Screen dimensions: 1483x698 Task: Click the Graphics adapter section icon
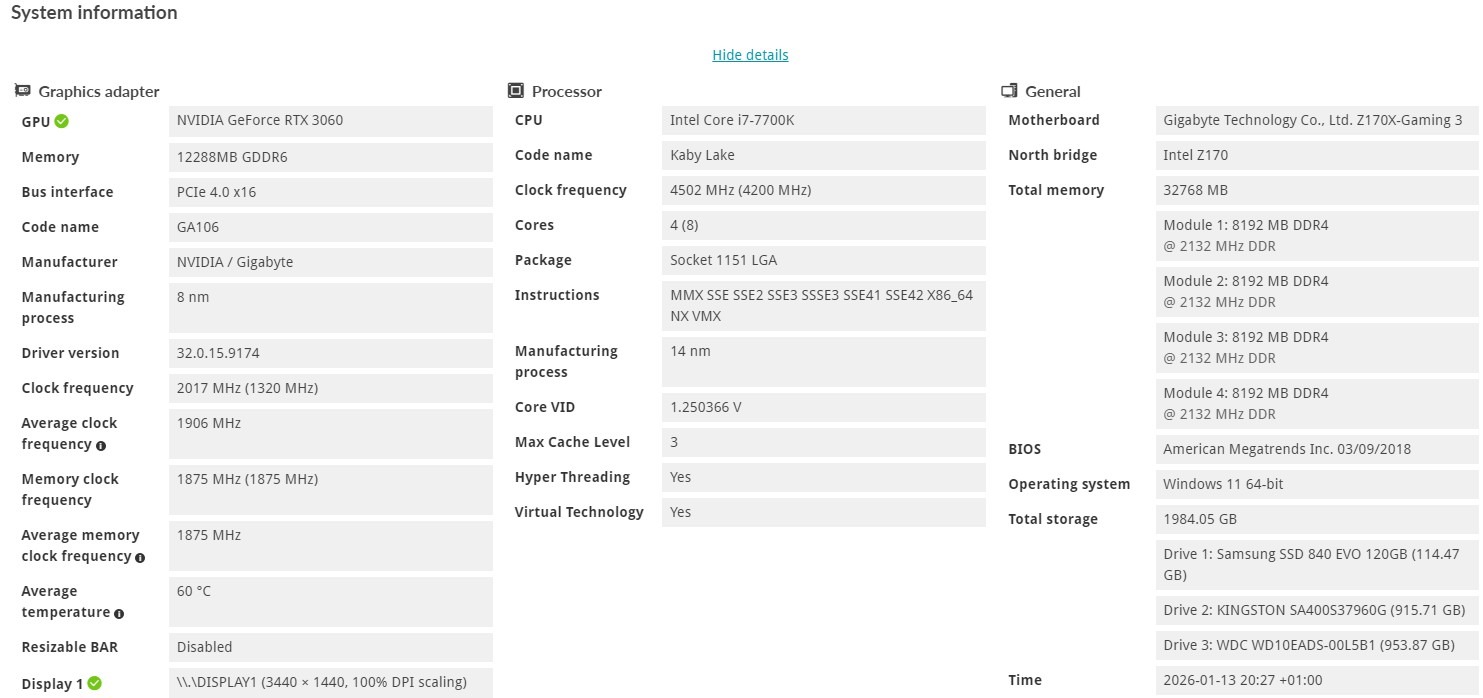pyautogui.click(x=23, y=91)
